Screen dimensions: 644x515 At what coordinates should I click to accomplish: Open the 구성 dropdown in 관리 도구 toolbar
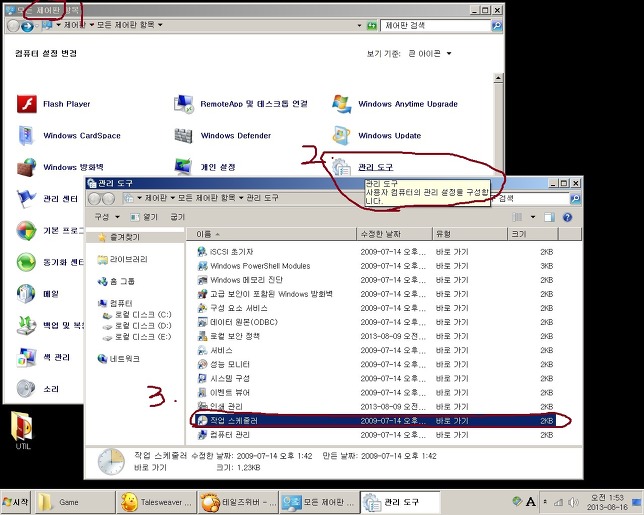click(x=107, y=217)
